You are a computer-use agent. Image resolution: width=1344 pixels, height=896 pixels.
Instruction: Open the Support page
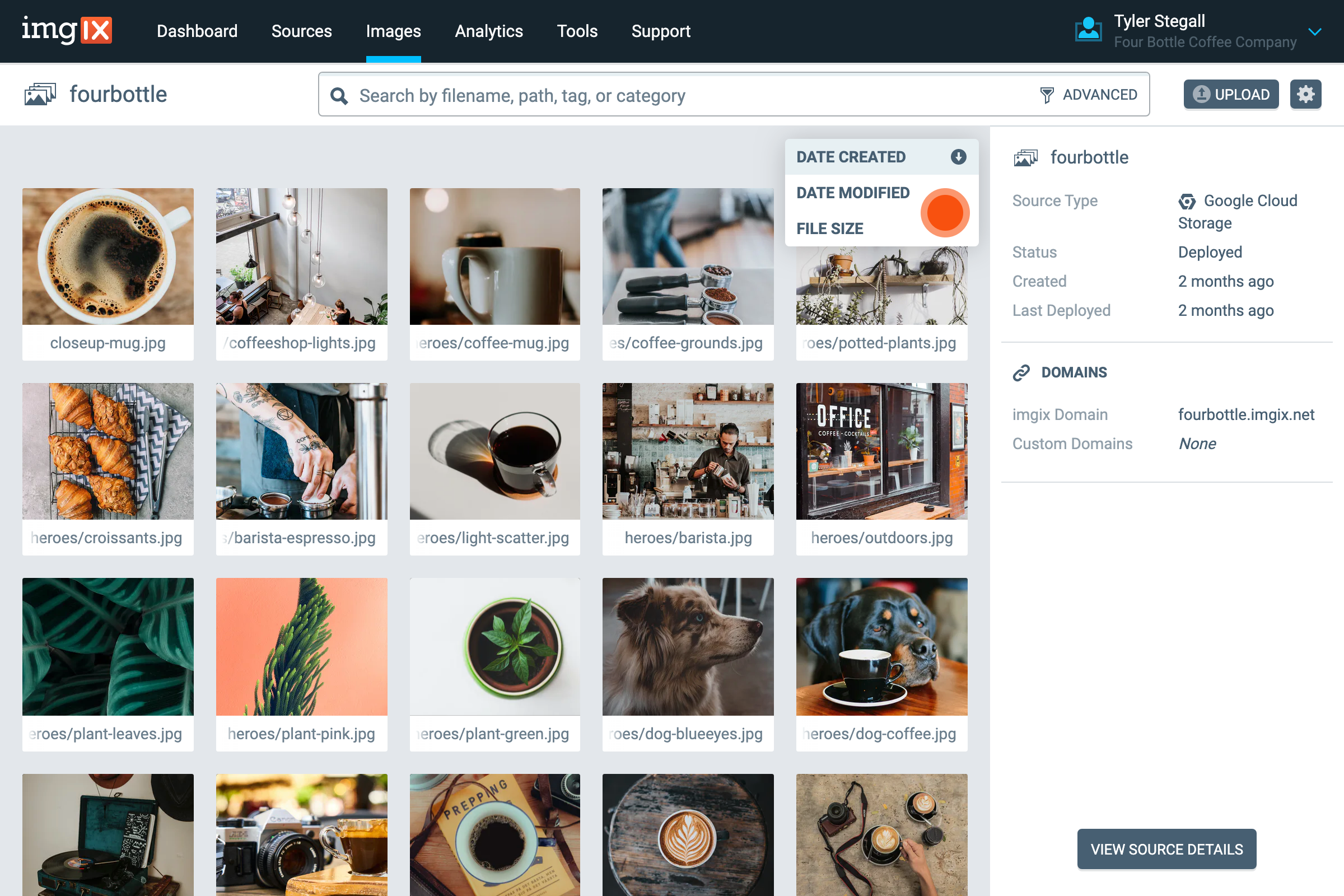(661, 31)
